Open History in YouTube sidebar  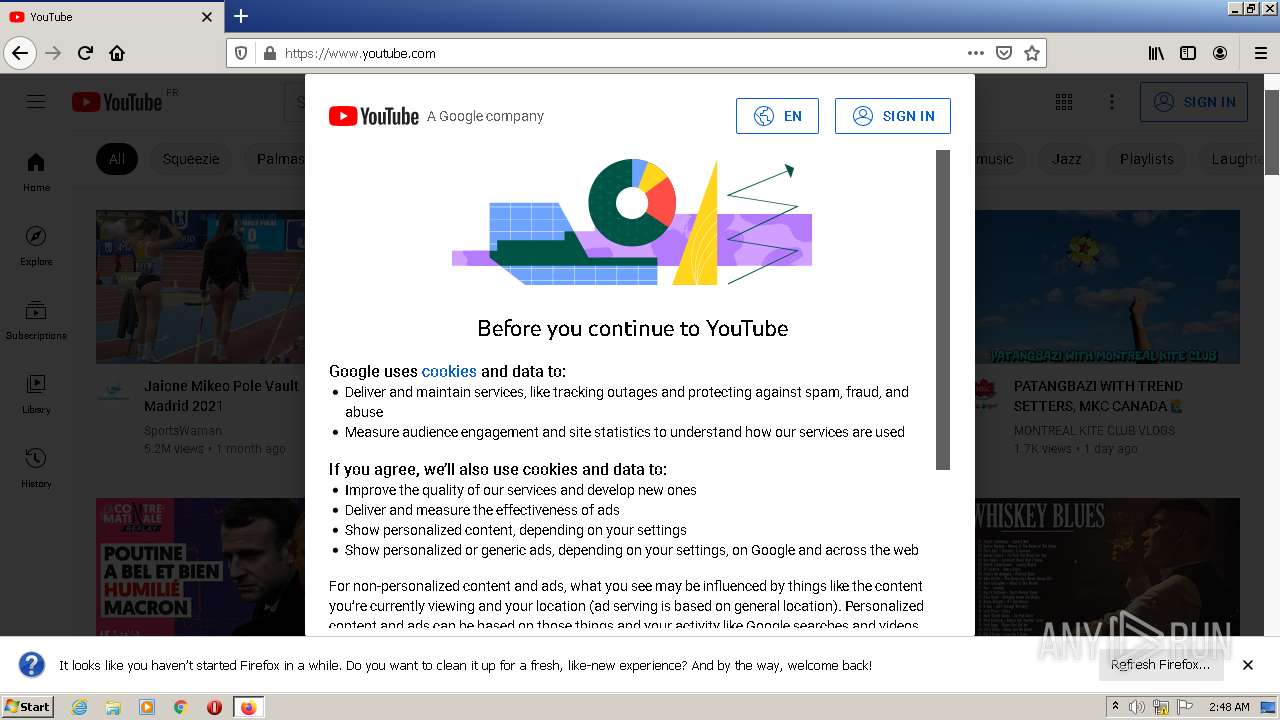36,468
